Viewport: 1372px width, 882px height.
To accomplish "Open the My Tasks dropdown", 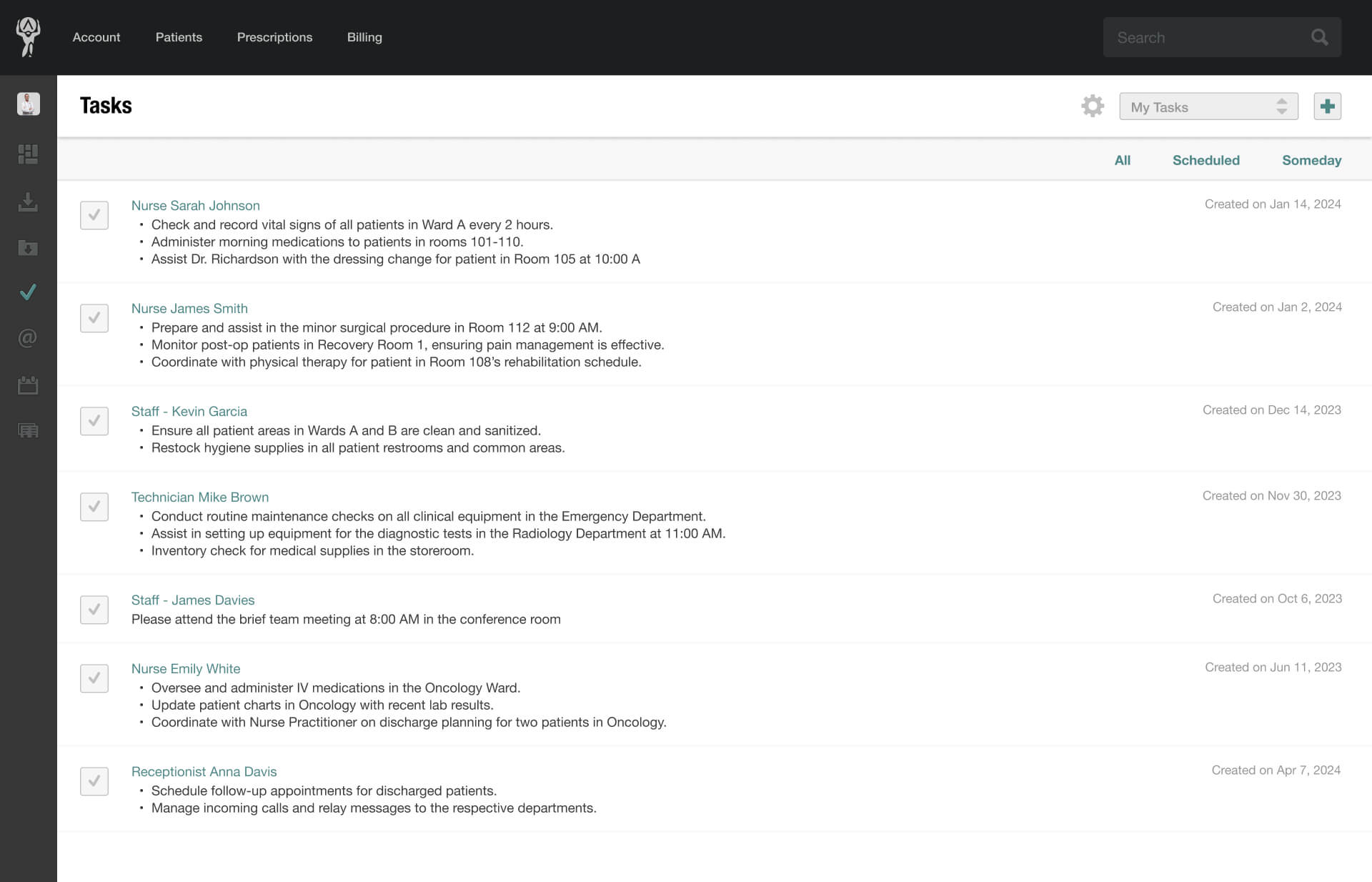I will (x=1208, y=106).
